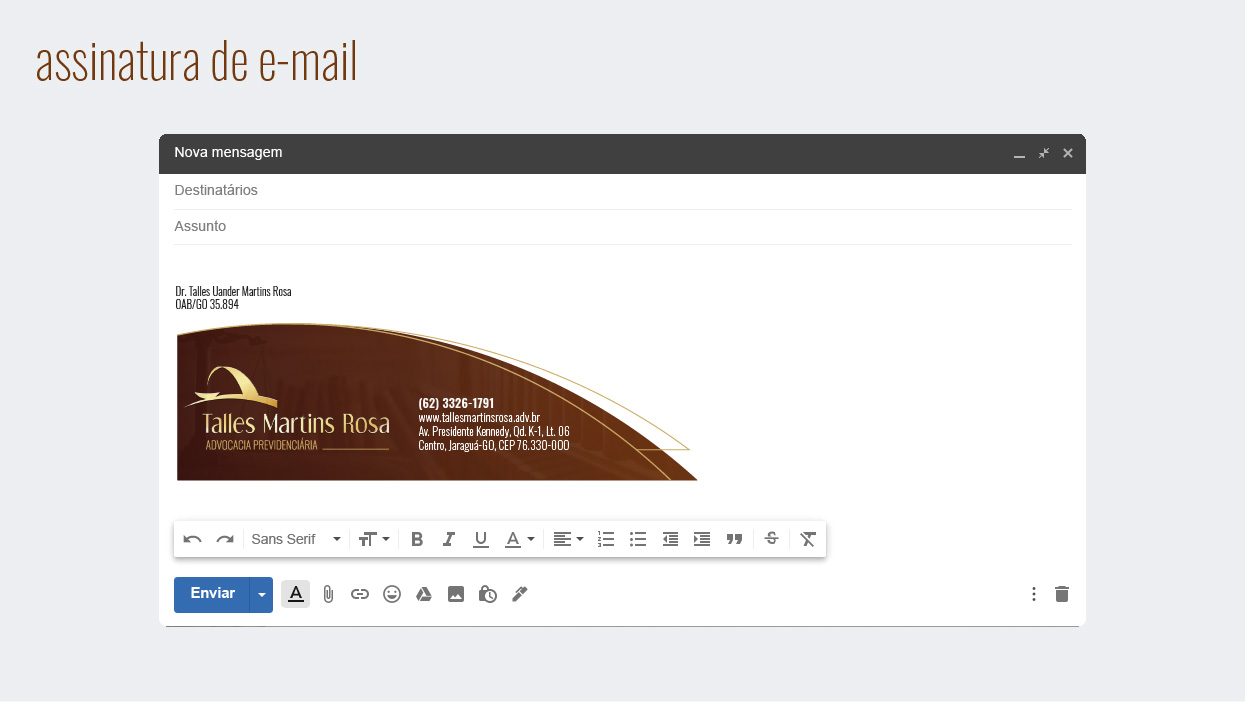Discard the draft with the trash icon
1245x702 pixels.
(1062, 594)
